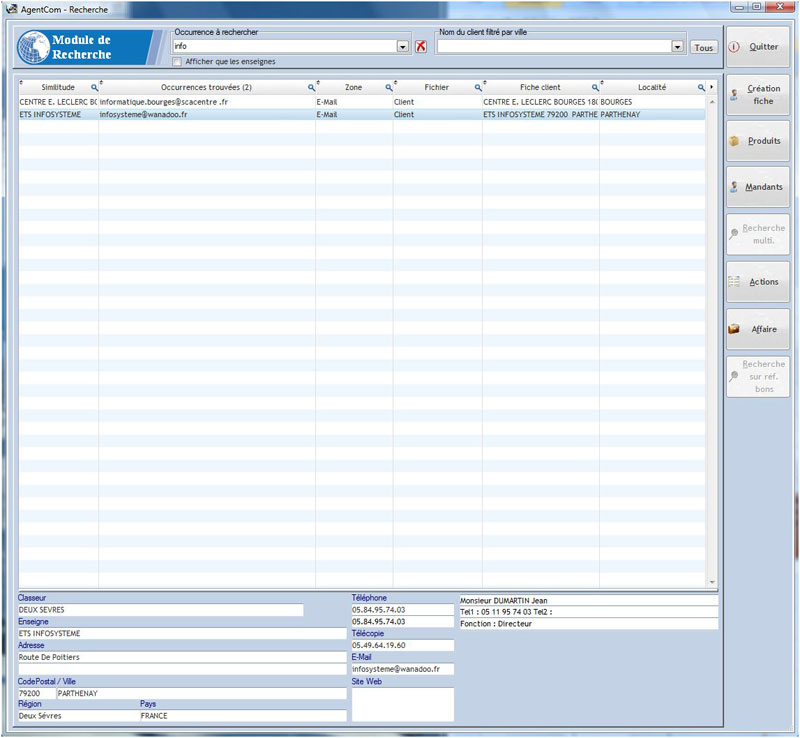Viewport: 800px width, 738px height.
Task: Click contact line Fonction : Directeur
Action: pyautogui.click(x=589, y=624)
